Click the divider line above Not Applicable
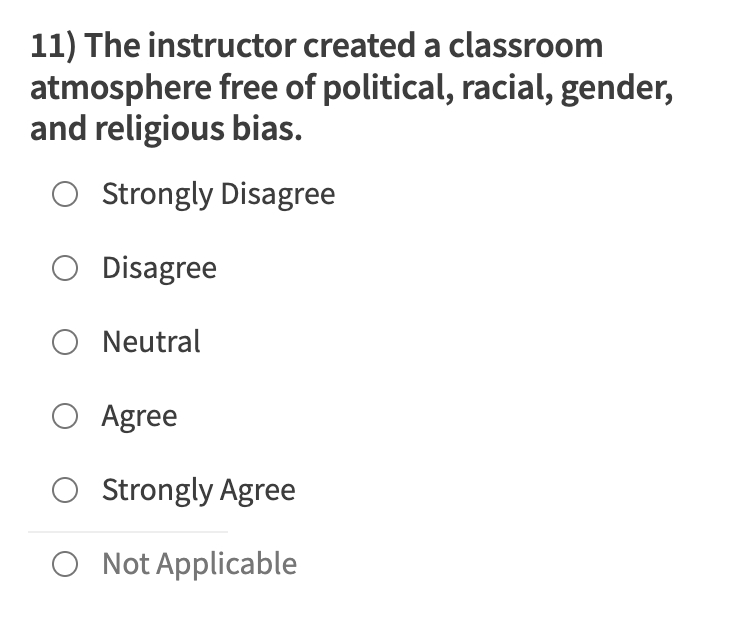 [128, 532]
